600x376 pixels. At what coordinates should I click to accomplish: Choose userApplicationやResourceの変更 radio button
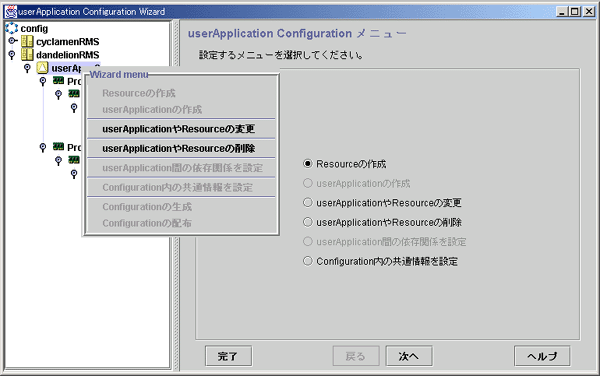tap(308, 202)
